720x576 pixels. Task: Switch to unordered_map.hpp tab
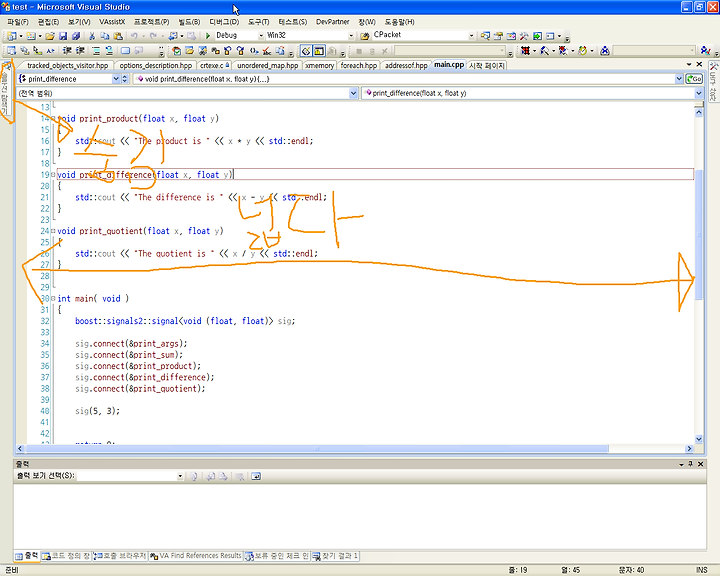point(268,65)
